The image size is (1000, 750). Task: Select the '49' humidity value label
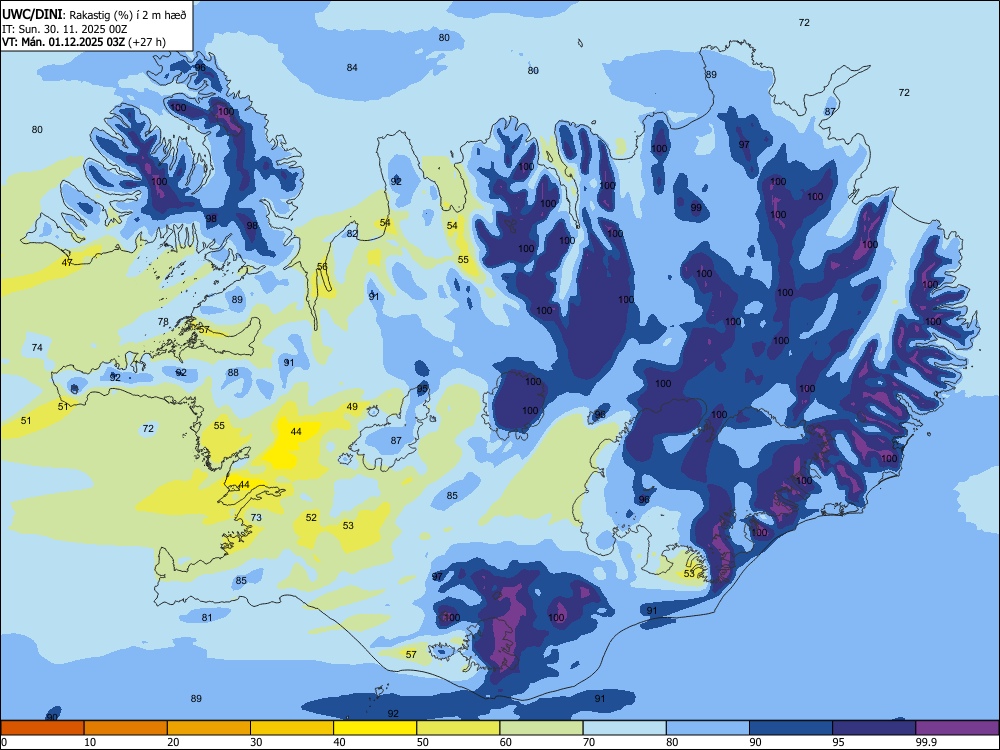tap(352, 407)
